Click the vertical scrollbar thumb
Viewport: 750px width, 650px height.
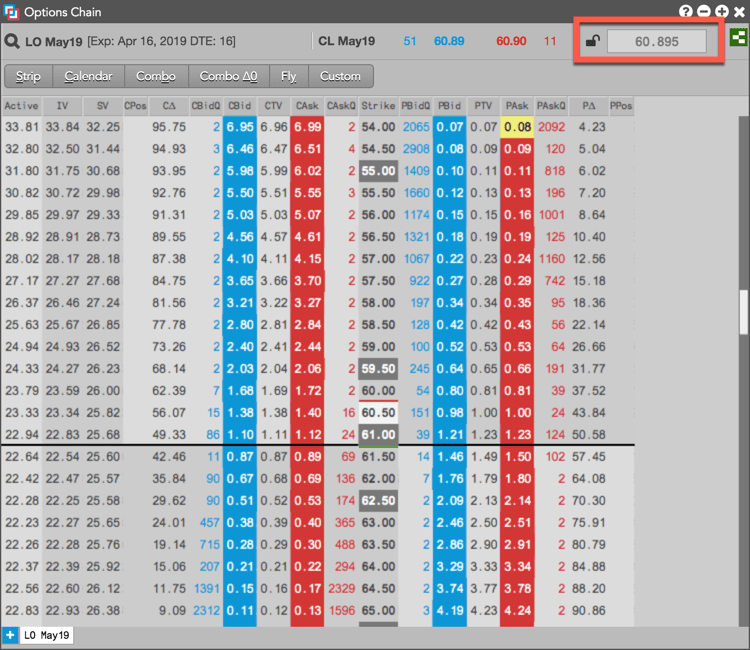(743, 312)
